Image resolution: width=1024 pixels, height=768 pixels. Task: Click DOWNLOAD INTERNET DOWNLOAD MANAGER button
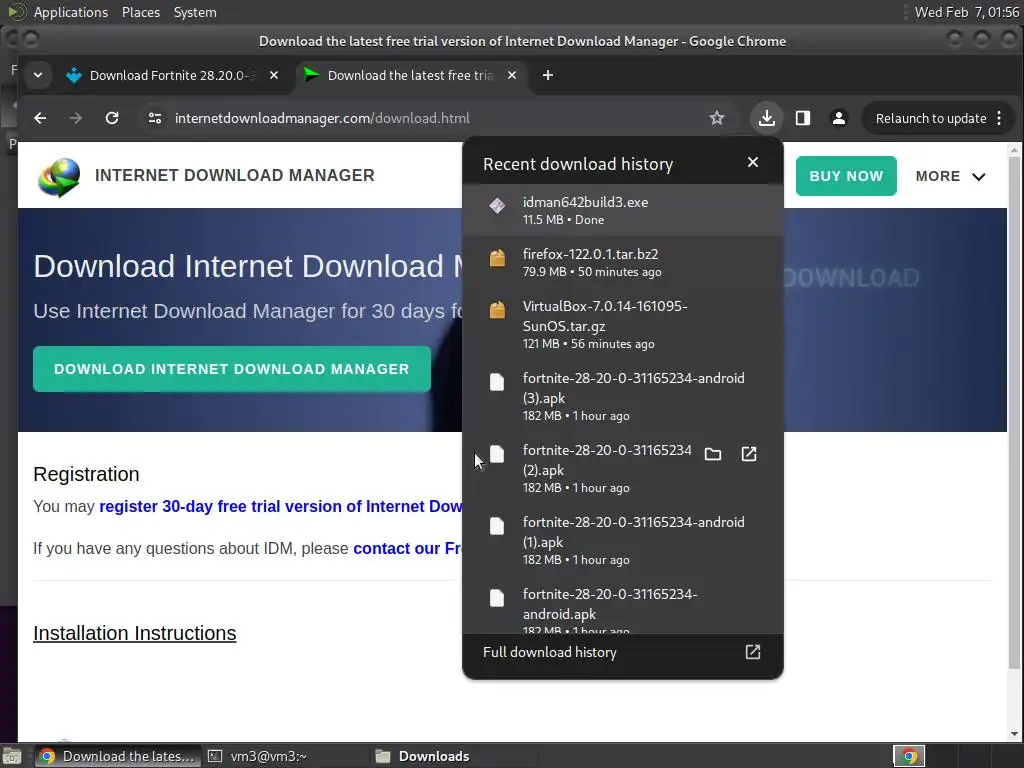(x=232, y=369)
